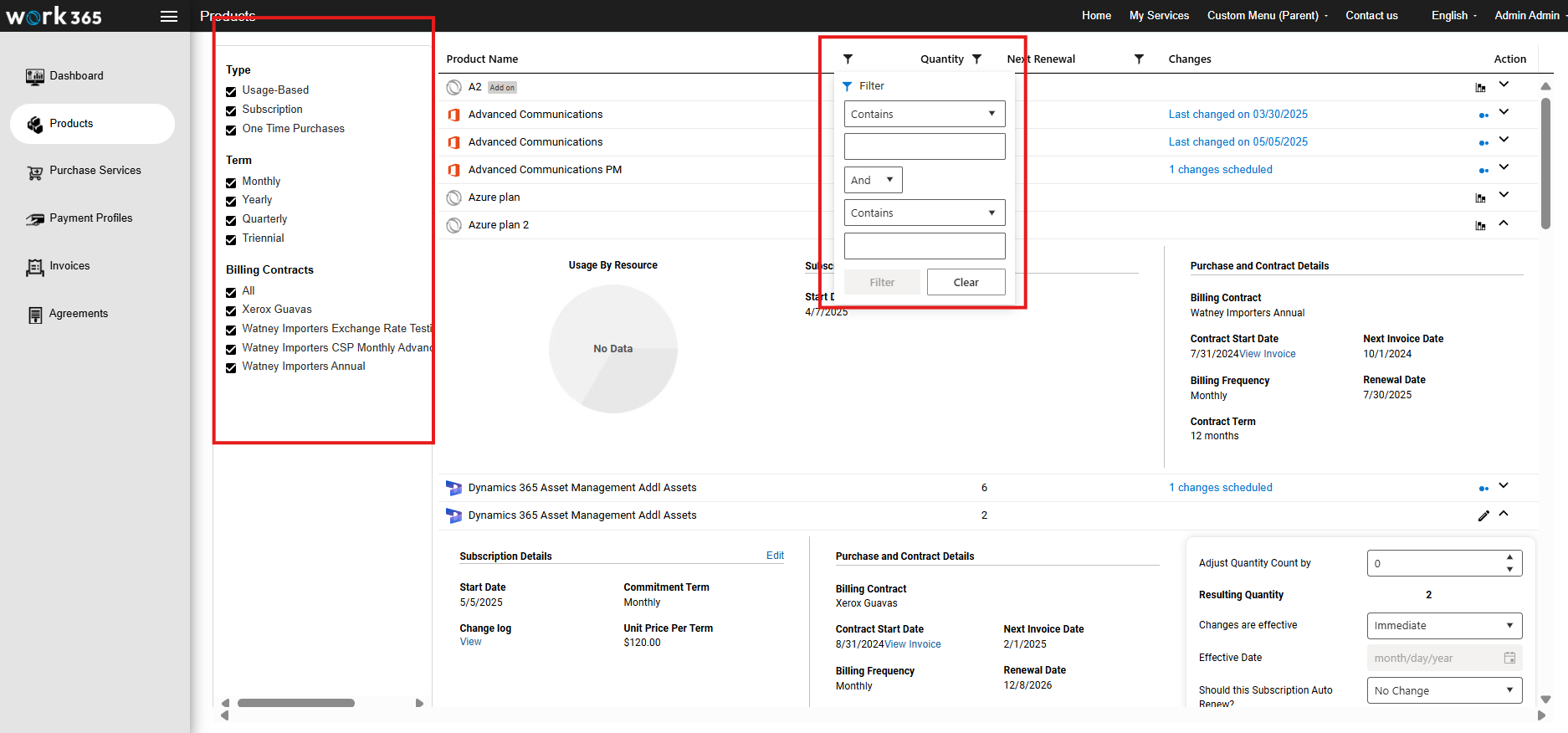
Task: Increase the Adjust Quantity Count stepper
Action: [x=1509, y=557]
